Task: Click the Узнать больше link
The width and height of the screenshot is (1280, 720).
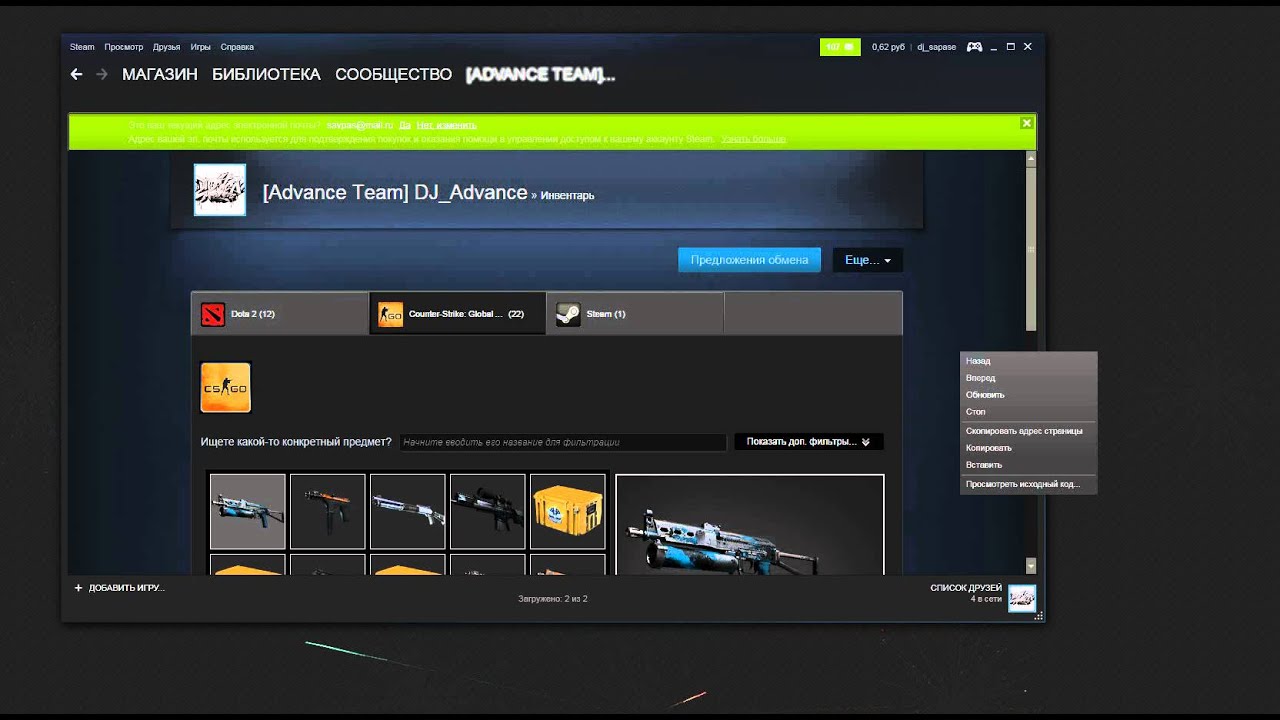Action: (x=753, y=139)
